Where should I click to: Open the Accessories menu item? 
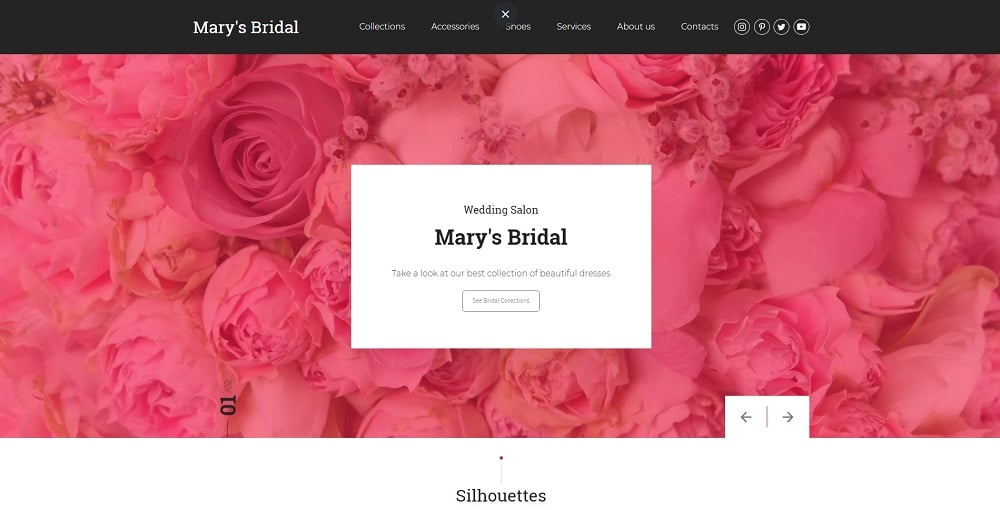[x=455, y=27]
